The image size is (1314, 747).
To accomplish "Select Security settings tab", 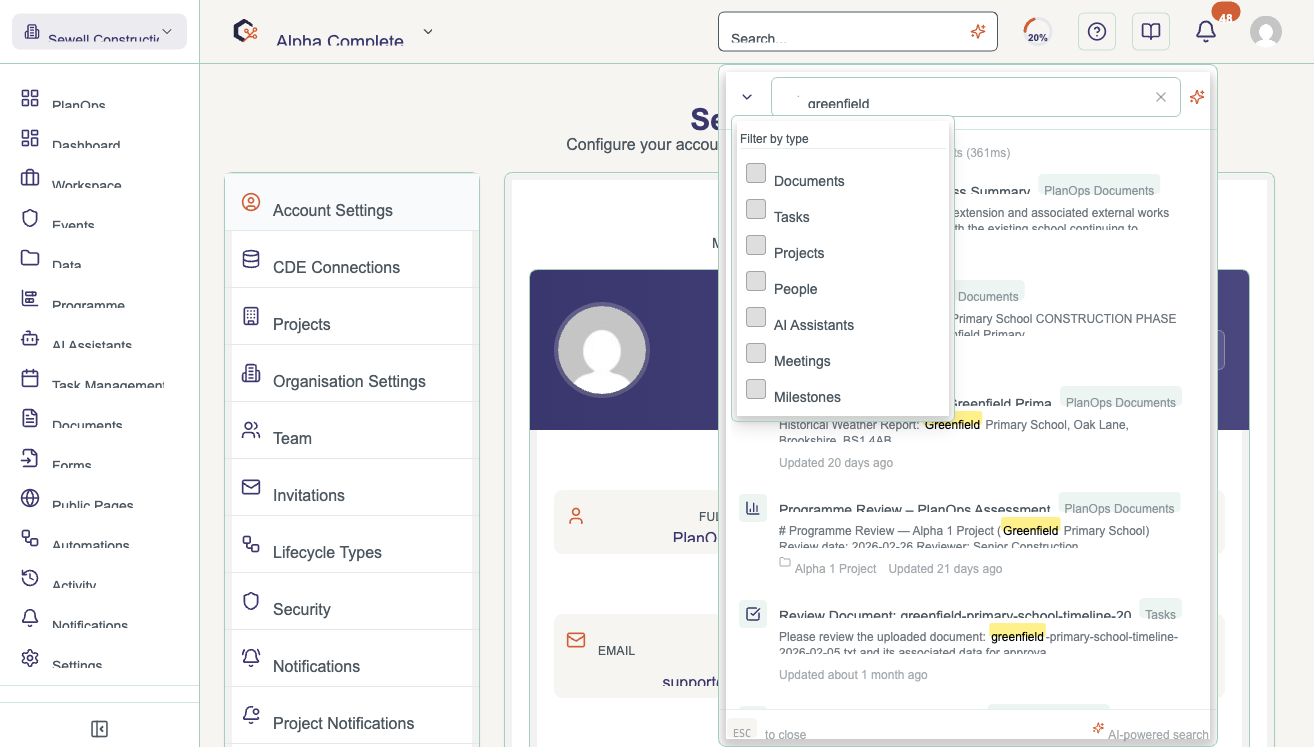I will [x=352, y=602].
